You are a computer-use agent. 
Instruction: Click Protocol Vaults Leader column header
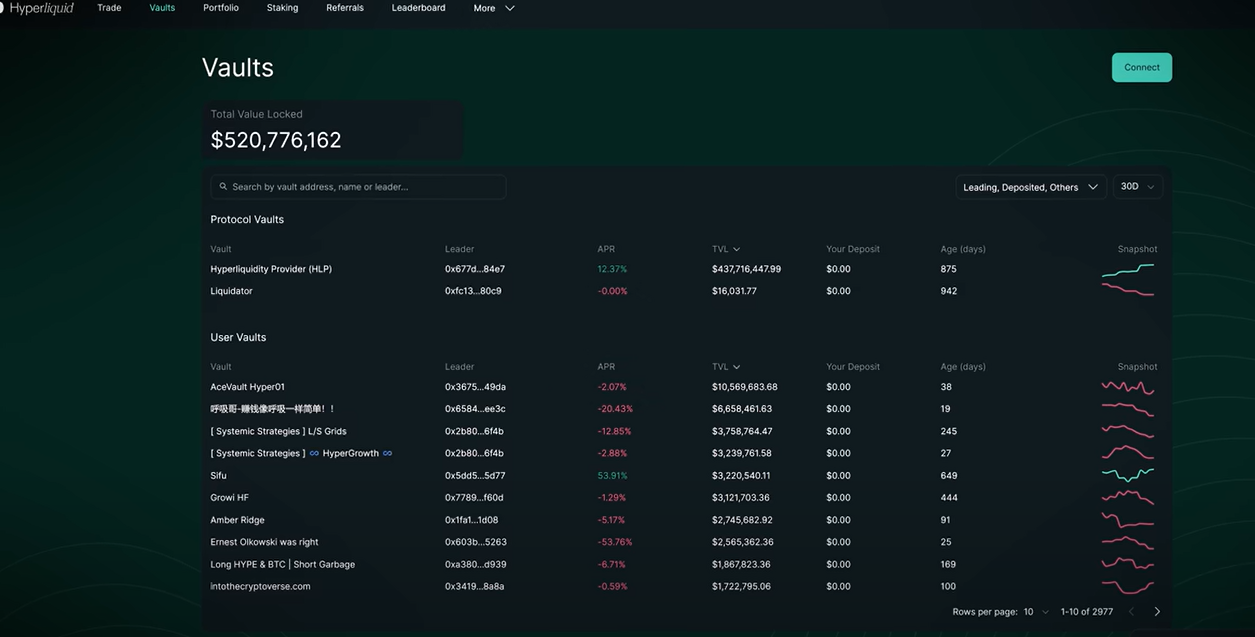coord(459,249)
